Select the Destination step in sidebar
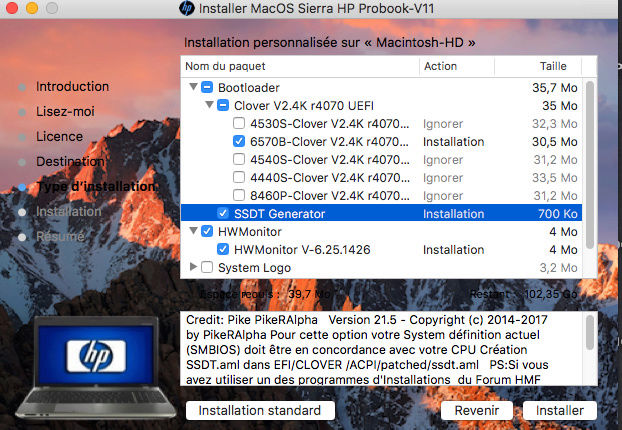622x430 pixels. click(70, 161)
